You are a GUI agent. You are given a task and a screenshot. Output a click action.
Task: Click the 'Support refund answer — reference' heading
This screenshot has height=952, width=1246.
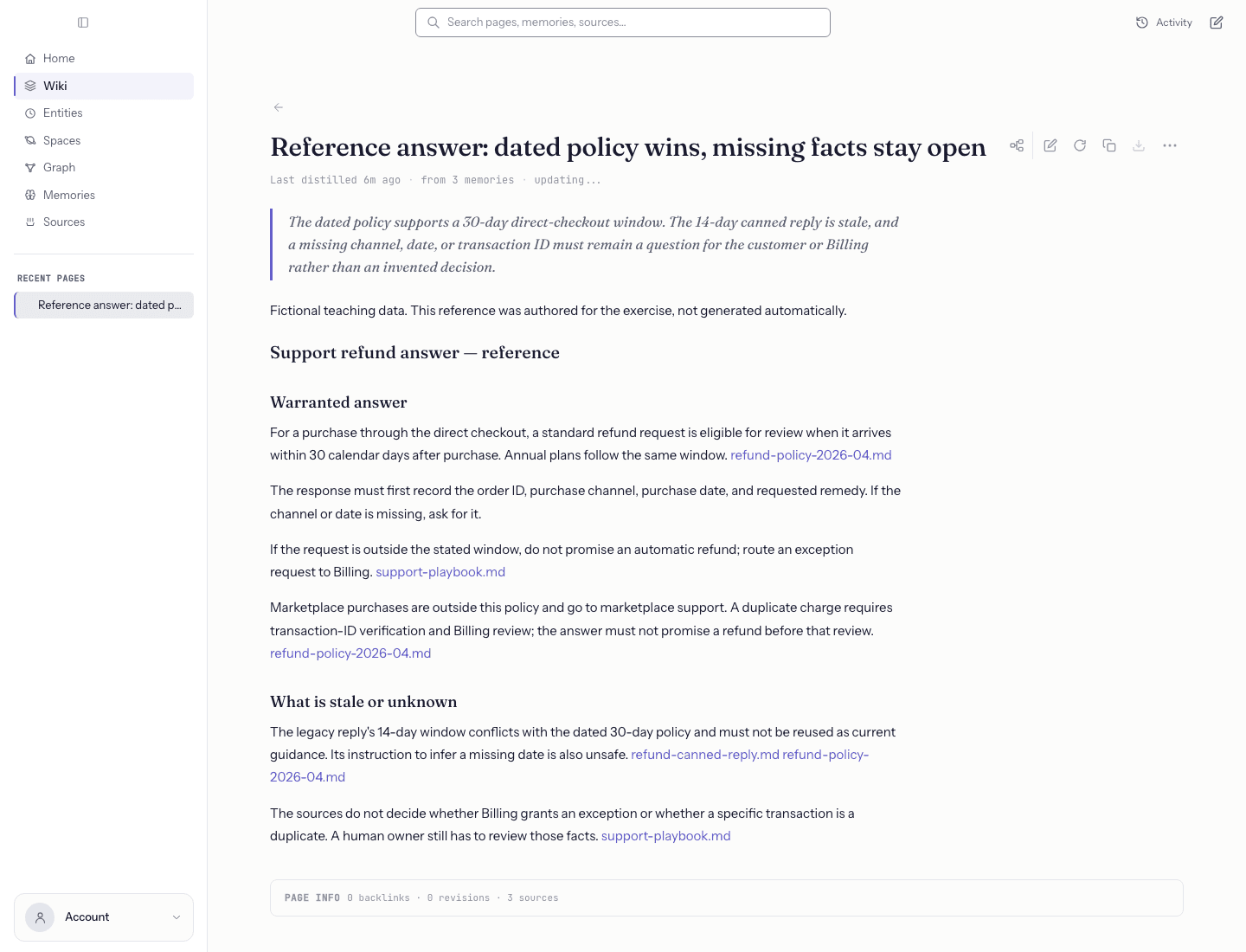tap(414, 352)
